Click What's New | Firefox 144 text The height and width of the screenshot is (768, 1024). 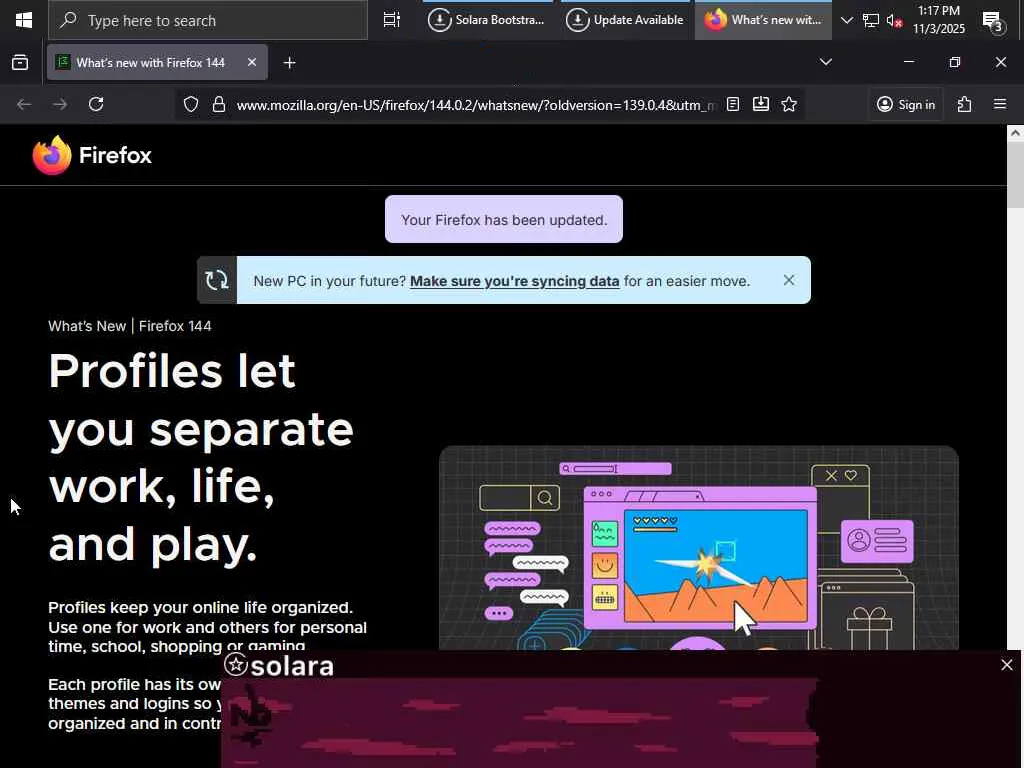point(130,326)
